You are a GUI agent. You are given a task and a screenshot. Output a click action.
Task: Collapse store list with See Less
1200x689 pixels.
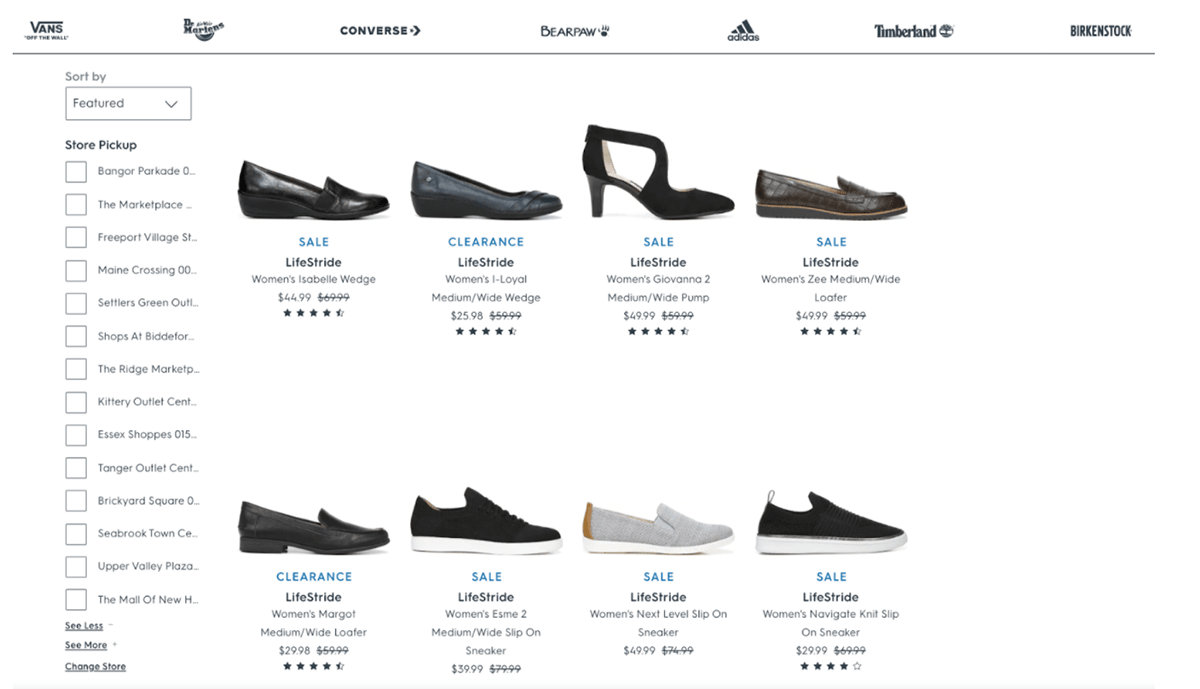(84, 626)
